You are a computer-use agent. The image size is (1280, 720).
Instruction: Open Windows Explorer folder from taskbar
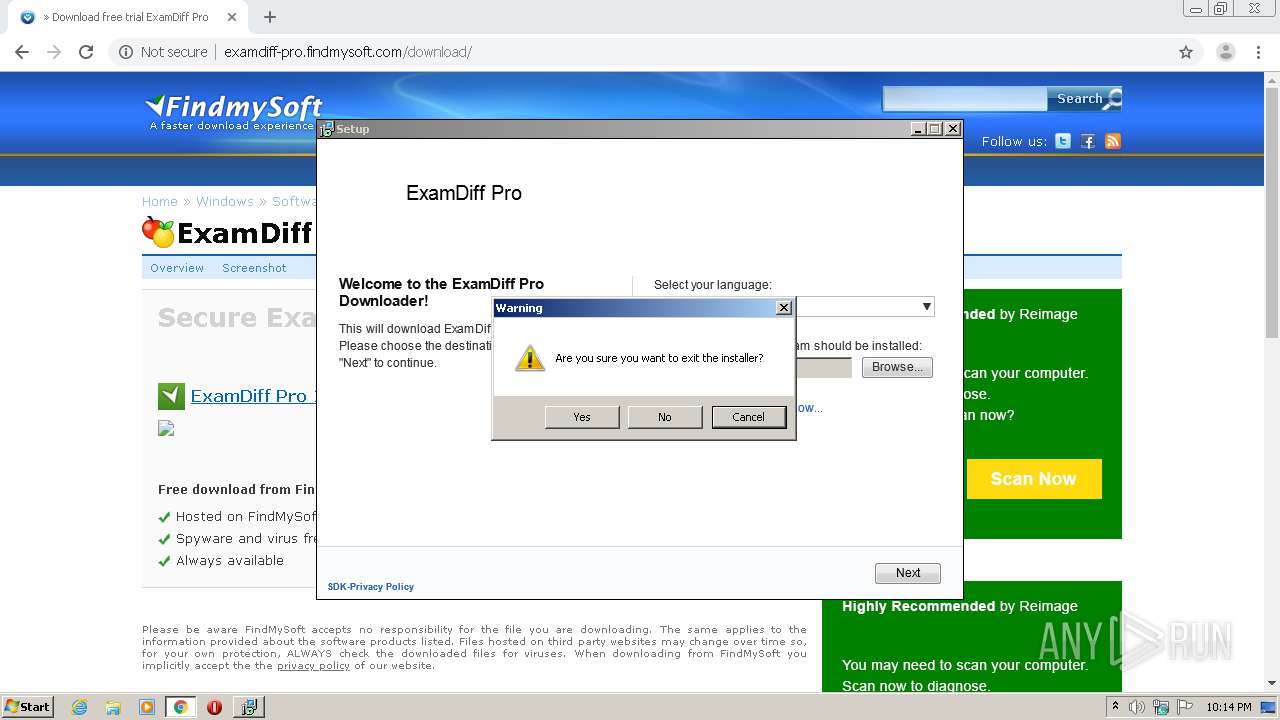click(113, 707)
